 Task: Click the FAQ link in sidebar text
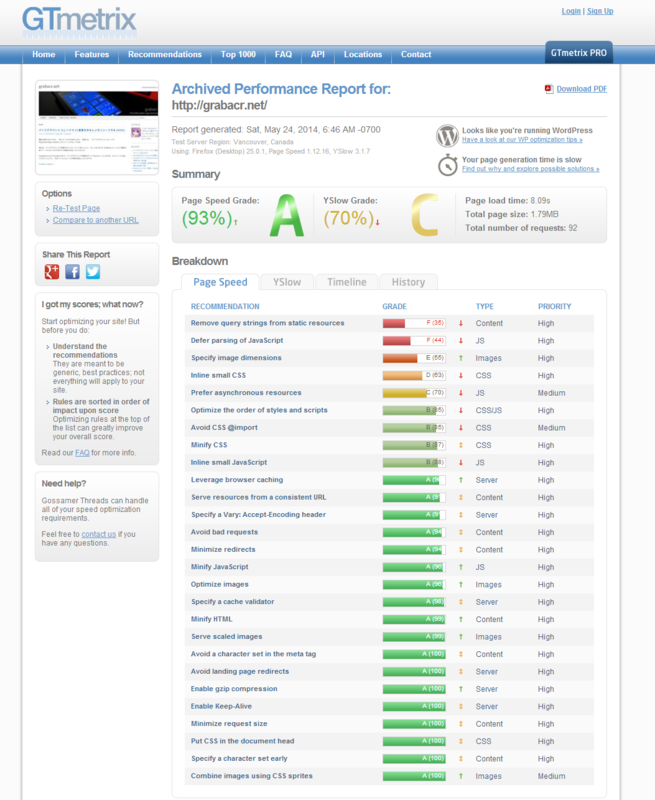tap(82, 453)
